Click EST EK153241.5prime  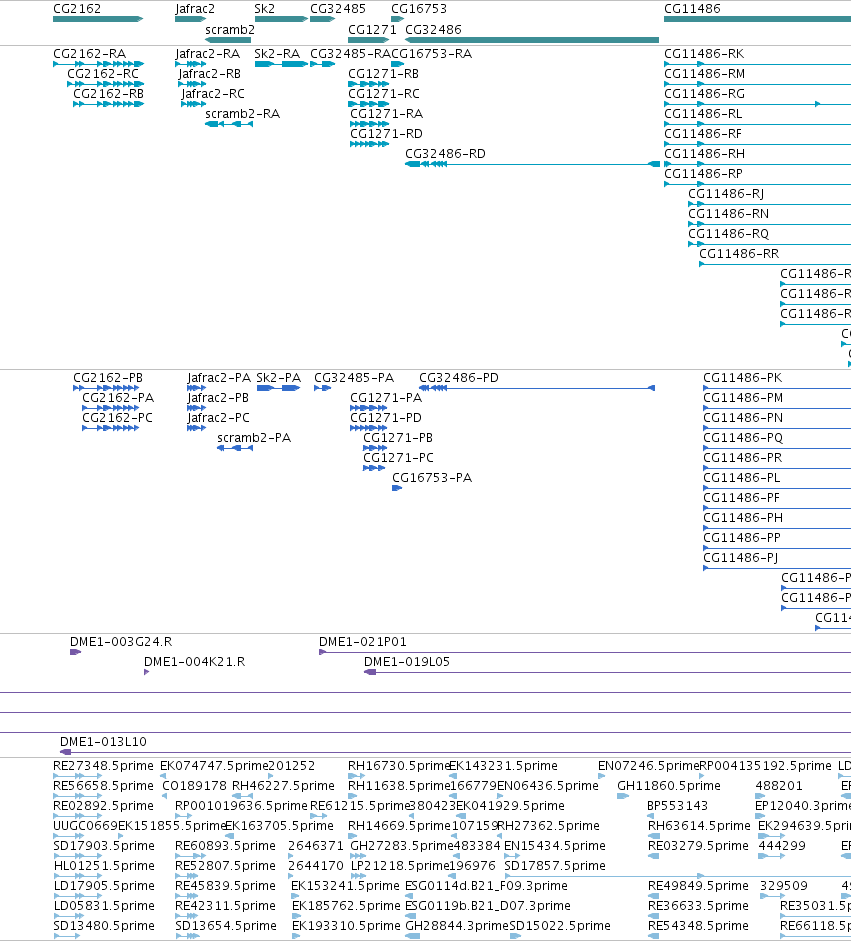[345, 886]
